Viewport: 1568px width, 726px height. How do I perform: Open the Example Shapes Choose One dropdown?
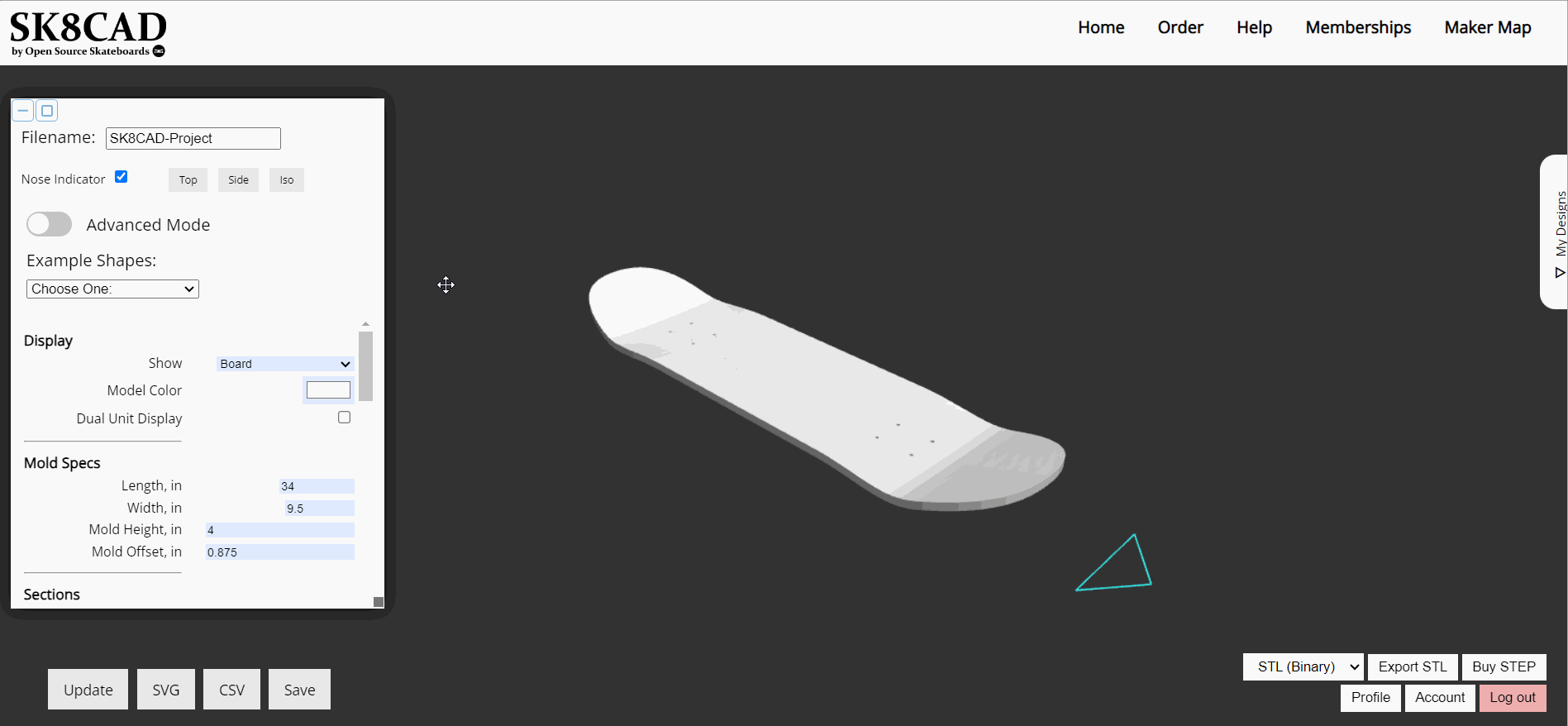point(112,289)
